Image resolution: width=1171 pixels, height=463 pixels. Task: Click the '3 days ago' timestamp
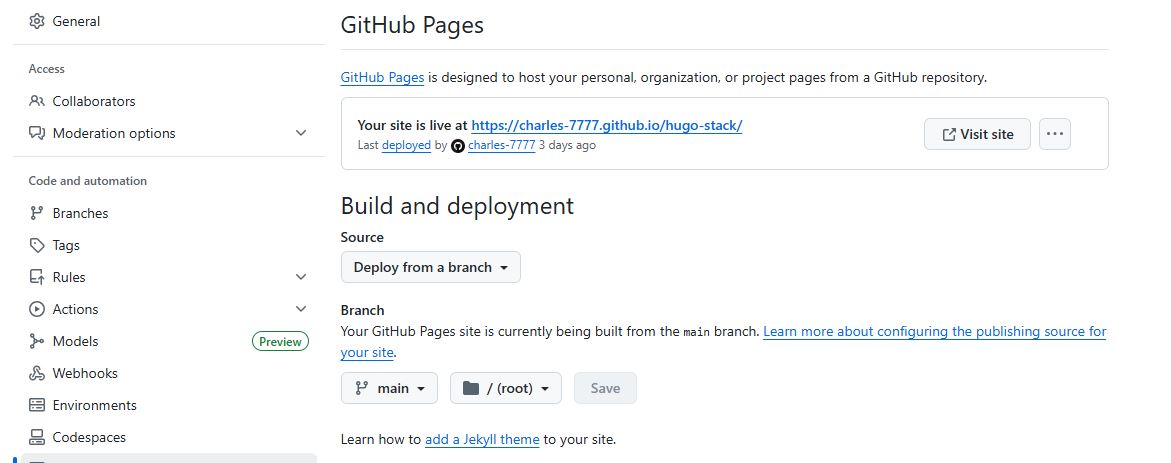click(x=568, y=145)
